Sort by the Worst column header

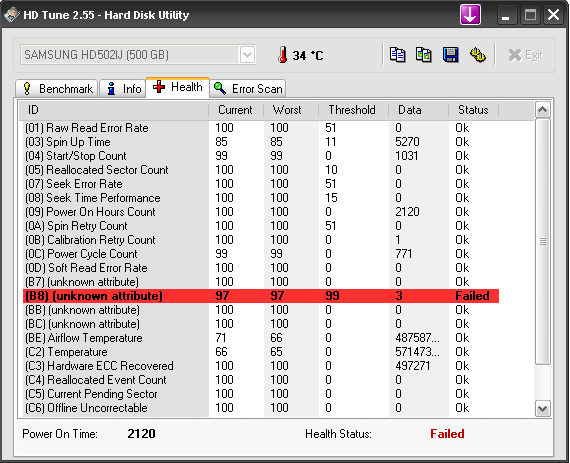pyautogui.click(x=291, y=110)
